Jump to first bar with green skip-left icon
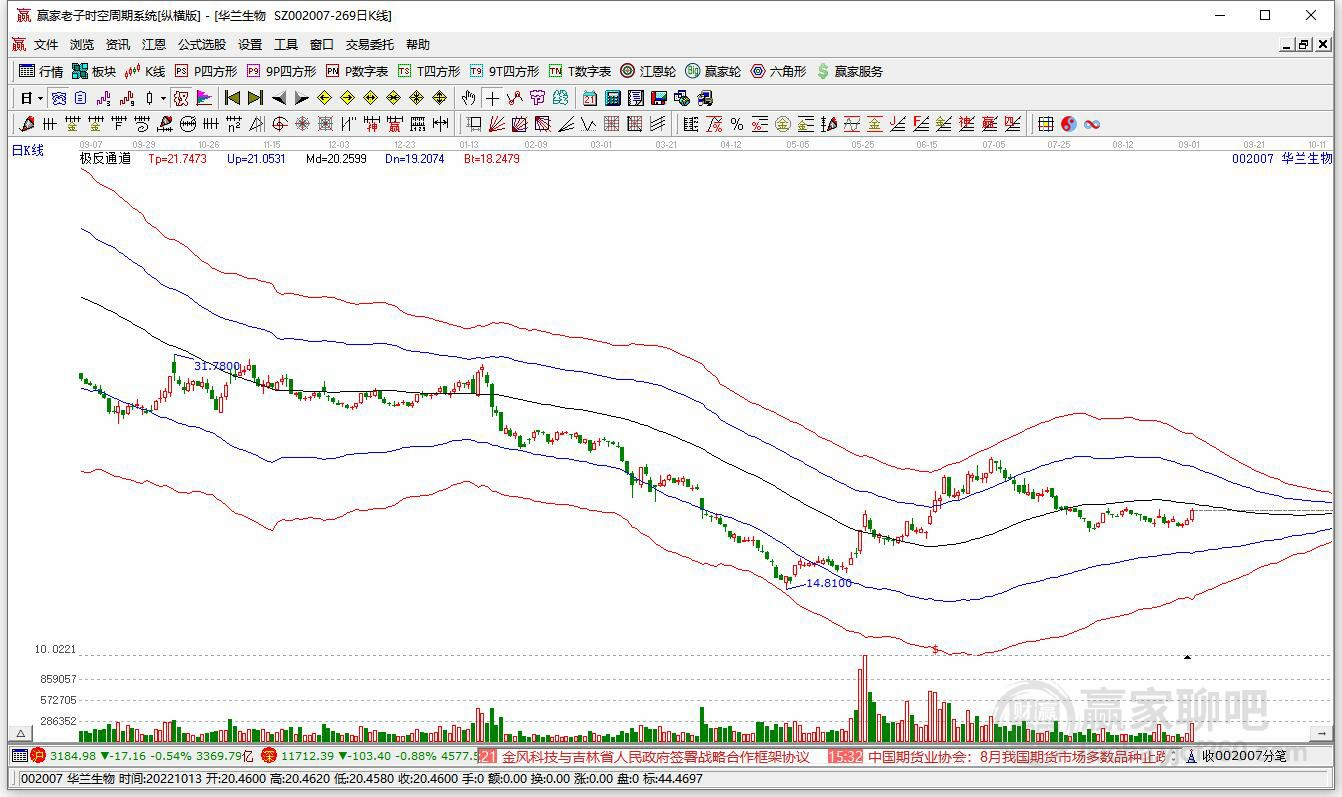 pyautogui.click(x=232, y=98)
